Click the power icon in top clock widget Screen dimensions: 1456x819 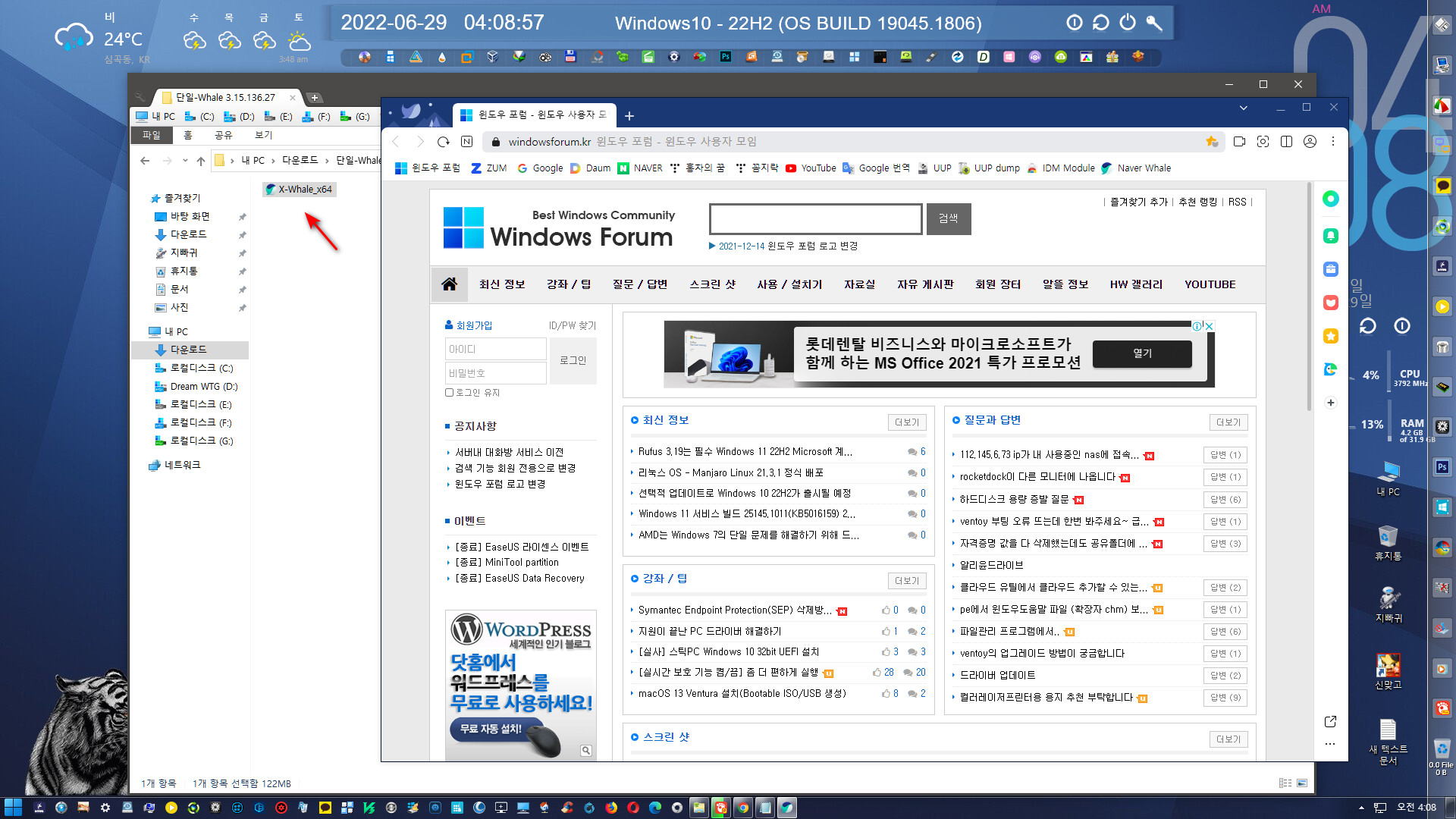(x=1128, y=23)
